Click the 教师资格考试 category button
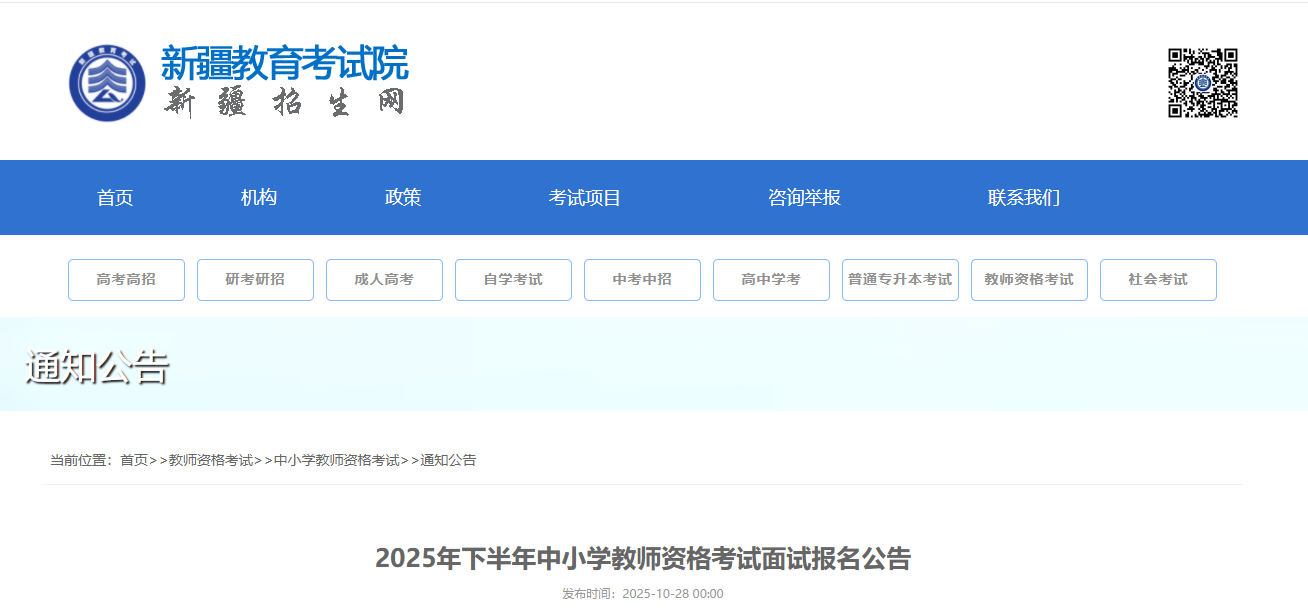 1029,280
